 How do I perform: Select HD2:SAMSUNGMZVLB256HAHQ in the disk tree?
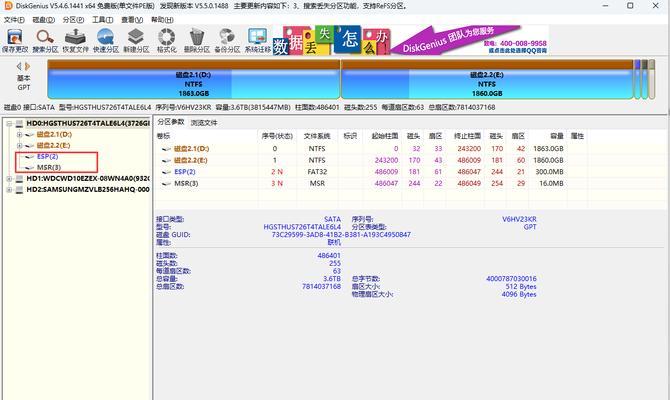[88, 190]
